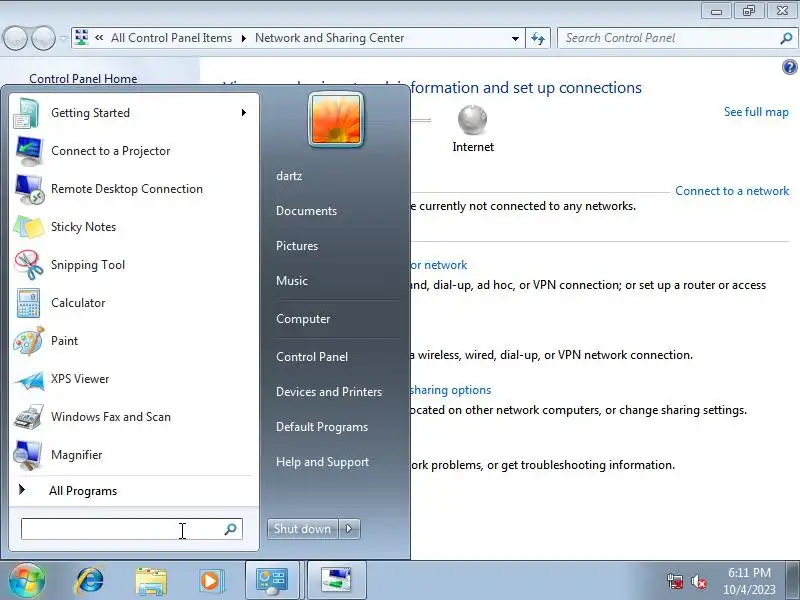Click the user account flower picture
The height and width of the screenshot is (600, 800).
(x=336, y=120)
